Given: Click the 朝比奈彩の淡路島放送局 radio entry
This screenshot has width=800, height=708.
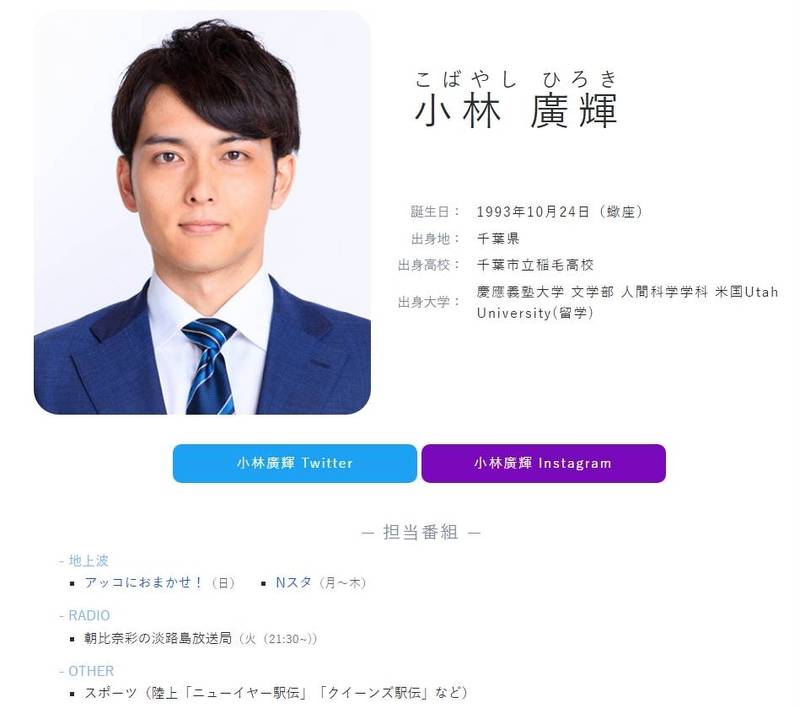Looking at the screenshot, I should pyautogui.click(x=158, y=639).
